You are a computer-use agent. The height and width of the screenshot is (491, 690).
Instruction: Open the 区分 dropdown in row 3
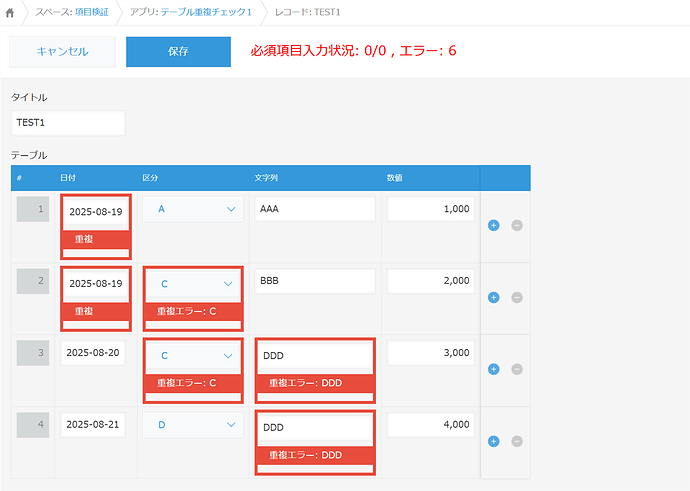(192, 355)
